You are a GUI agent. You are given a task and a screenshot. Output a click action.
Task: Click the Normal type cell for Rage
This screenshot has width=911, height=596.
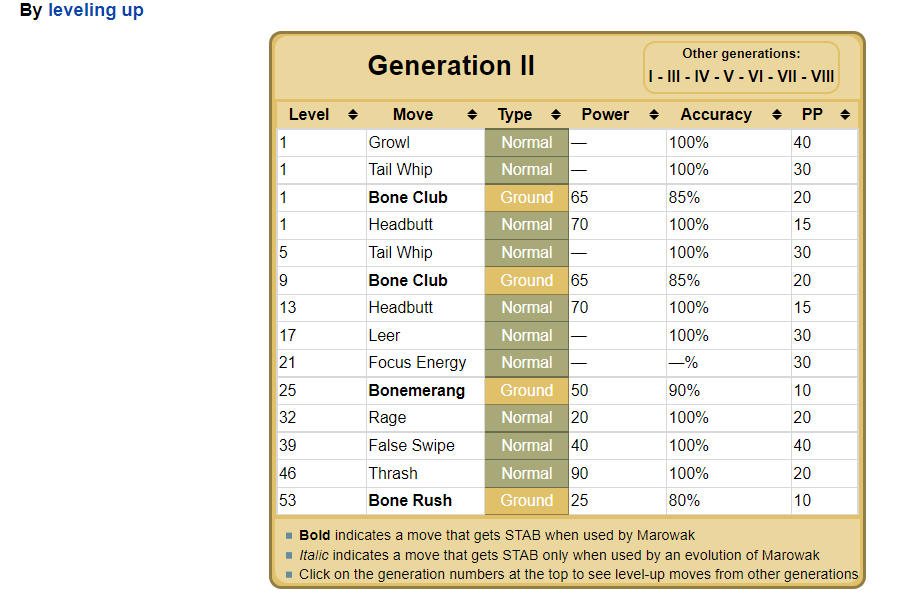(x=526, y=418)
